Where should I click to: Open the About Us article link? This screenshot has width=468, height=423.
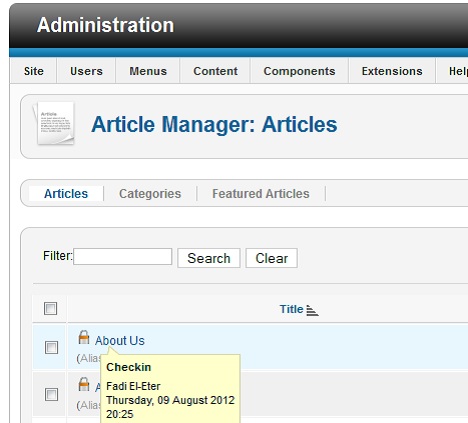point(120,341)
